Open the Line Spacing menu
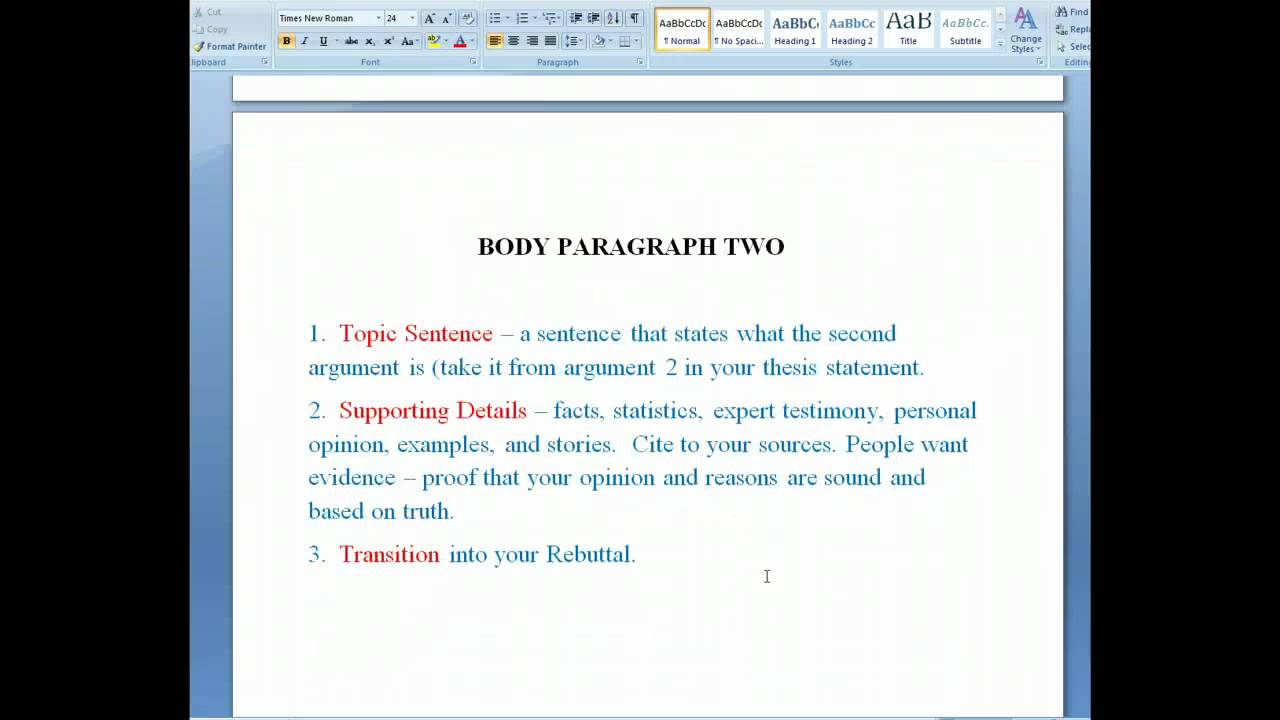Viewport: 1280px width, 720px height. [x=573, y=41]
